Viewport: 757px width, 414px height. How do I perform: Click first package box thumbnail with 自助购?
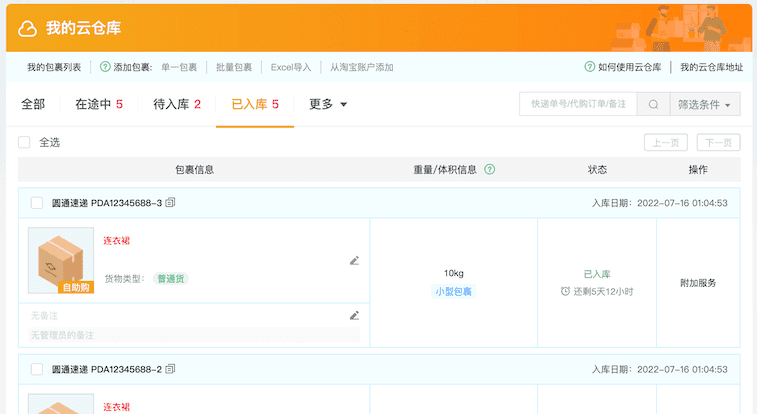click(x=61, y=261)
